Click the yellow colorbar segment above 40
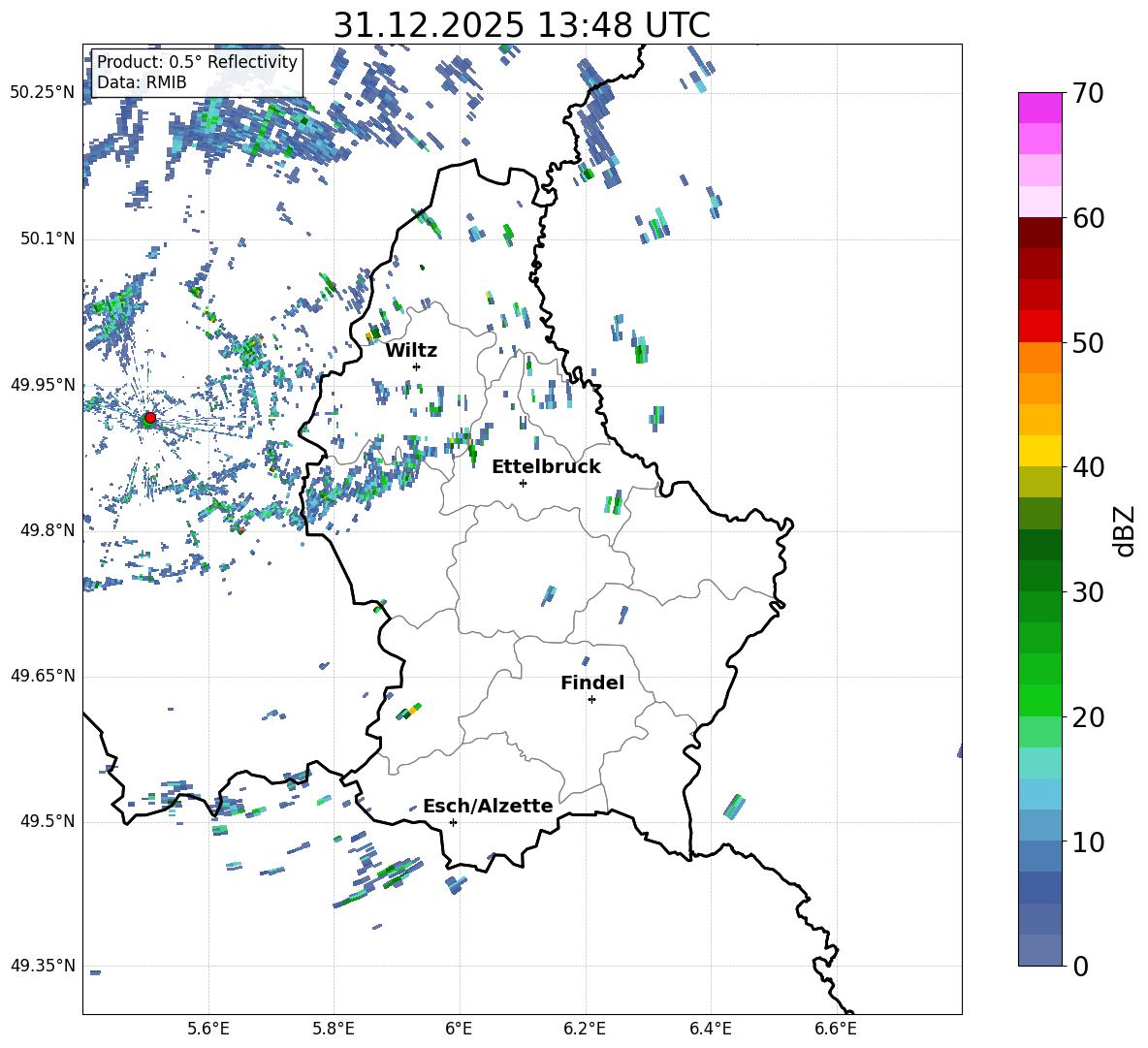Viewport: 1148px width, 1048px height. tap(1040, 451)
